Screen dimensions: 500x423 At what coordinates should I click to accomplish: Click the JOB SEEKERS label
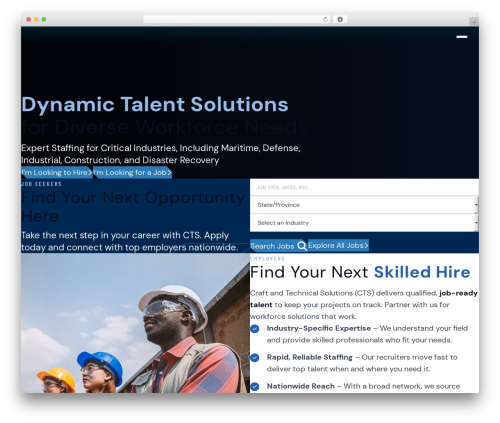(x=42, y=184)
